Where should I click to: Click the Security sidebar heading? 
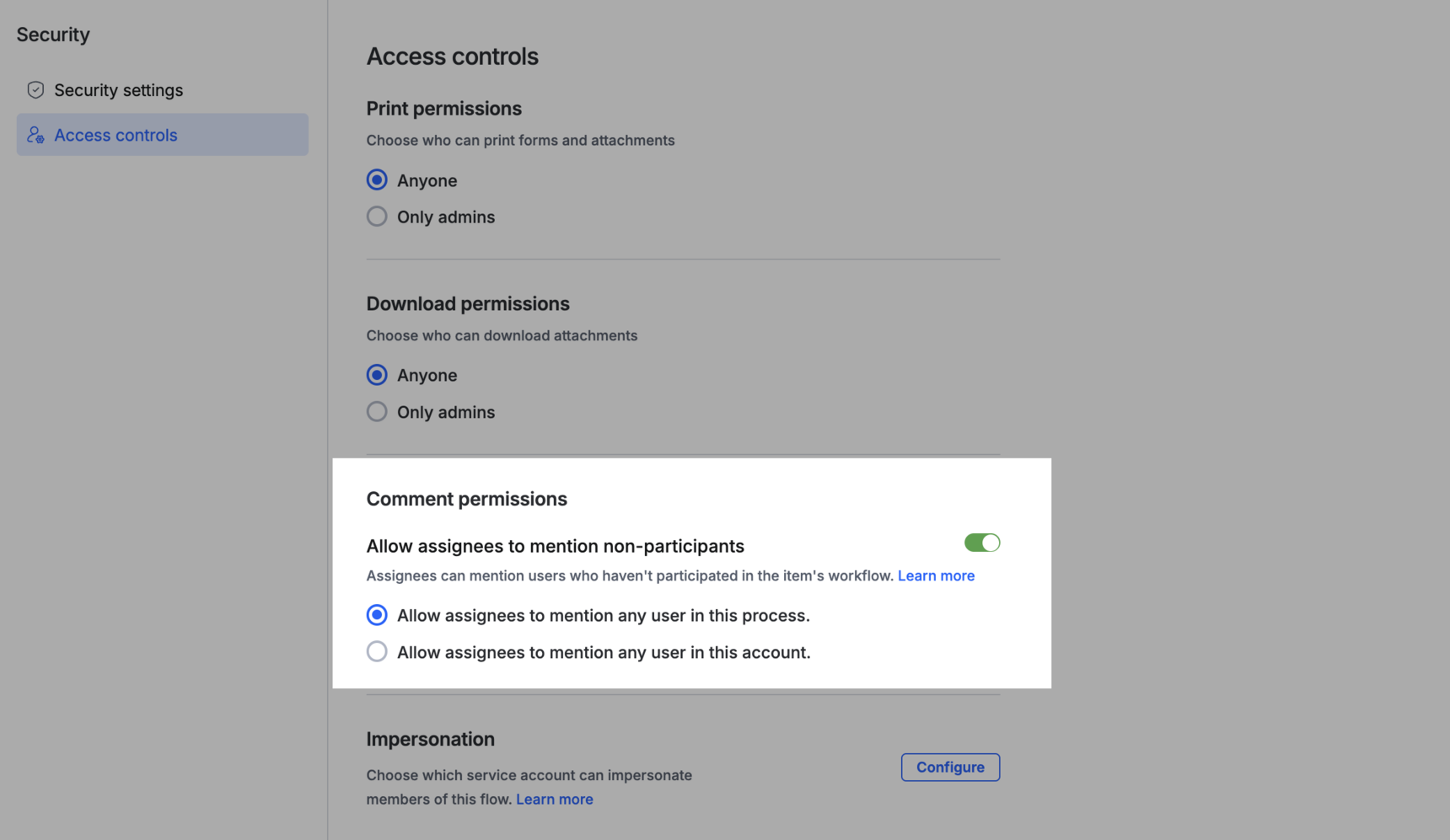click(53, 35)
